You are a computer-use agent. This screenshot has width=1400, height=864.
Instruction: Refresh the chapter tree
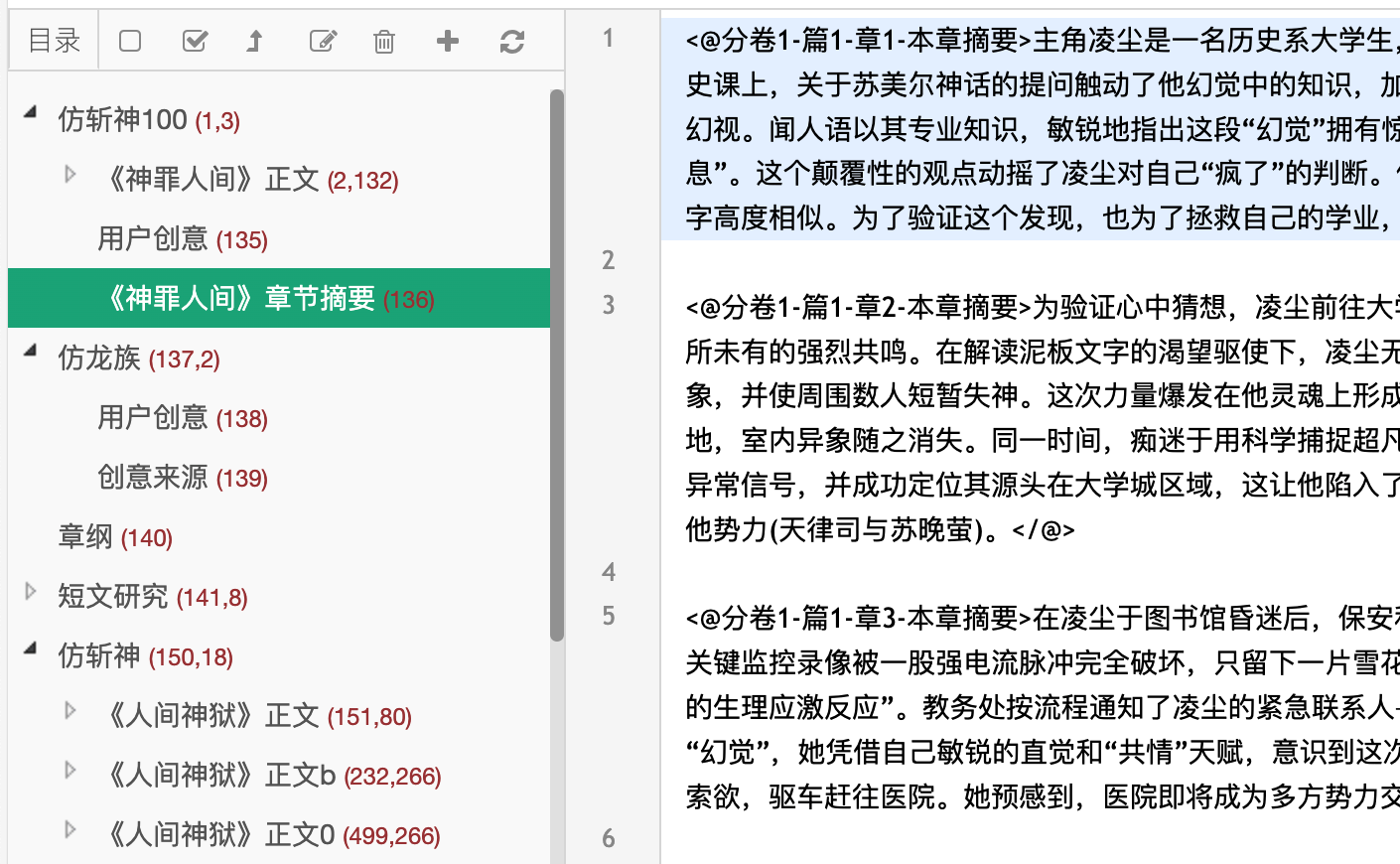[511, 41]
